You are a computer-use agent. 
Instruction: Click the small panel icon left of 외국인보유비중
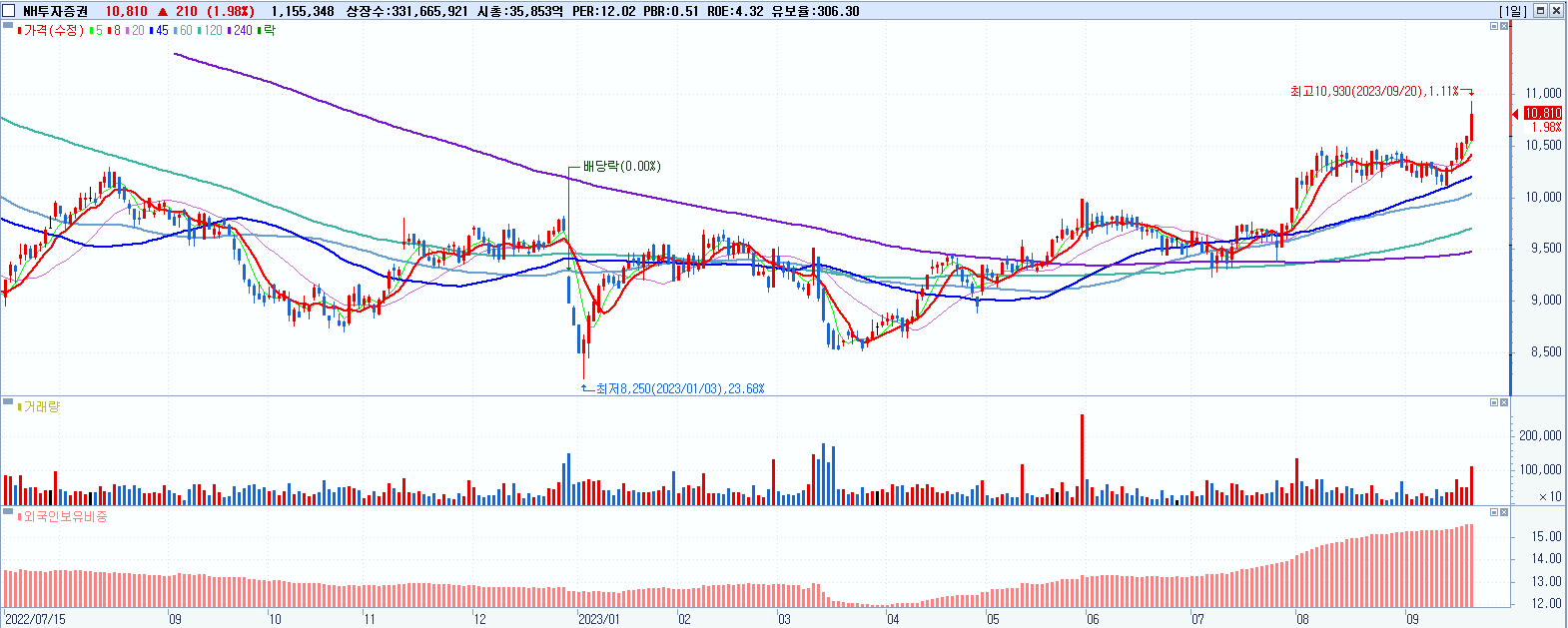(7, 513)
